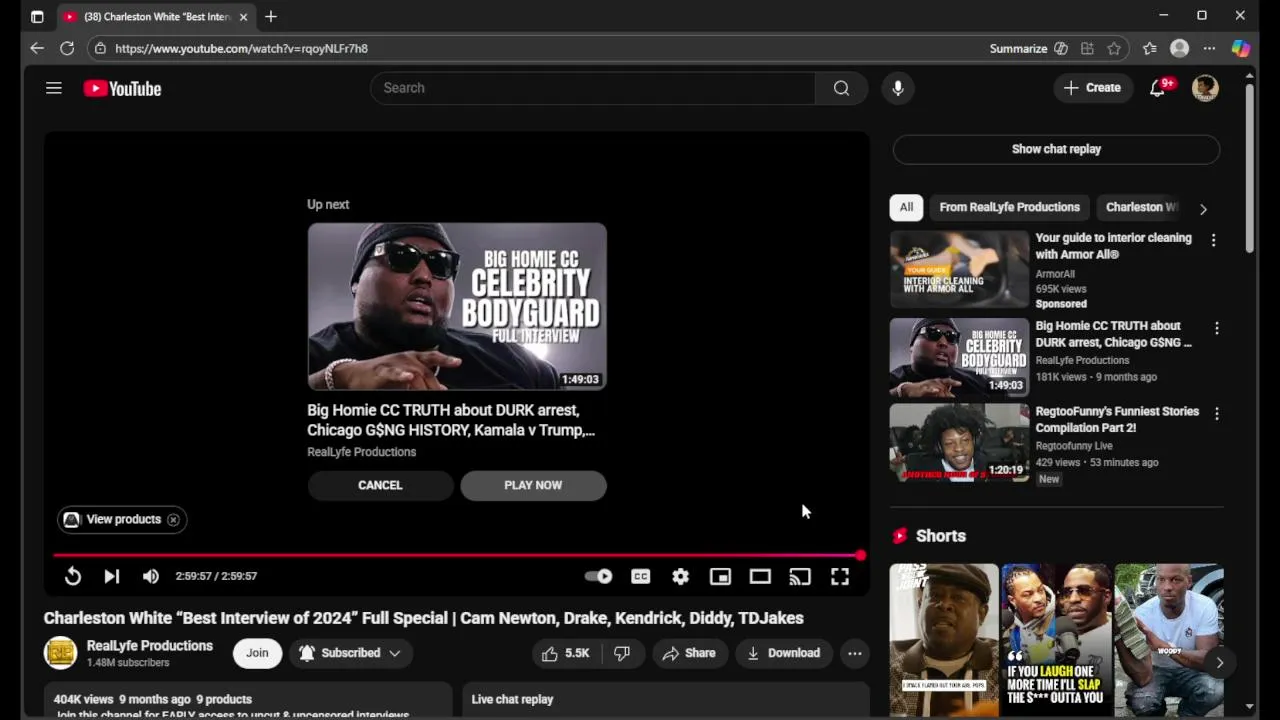This screenshot has height=720, width=1280.
Task: Toggle closed captions
Action: pyautogui.click(x=641, y=576)
